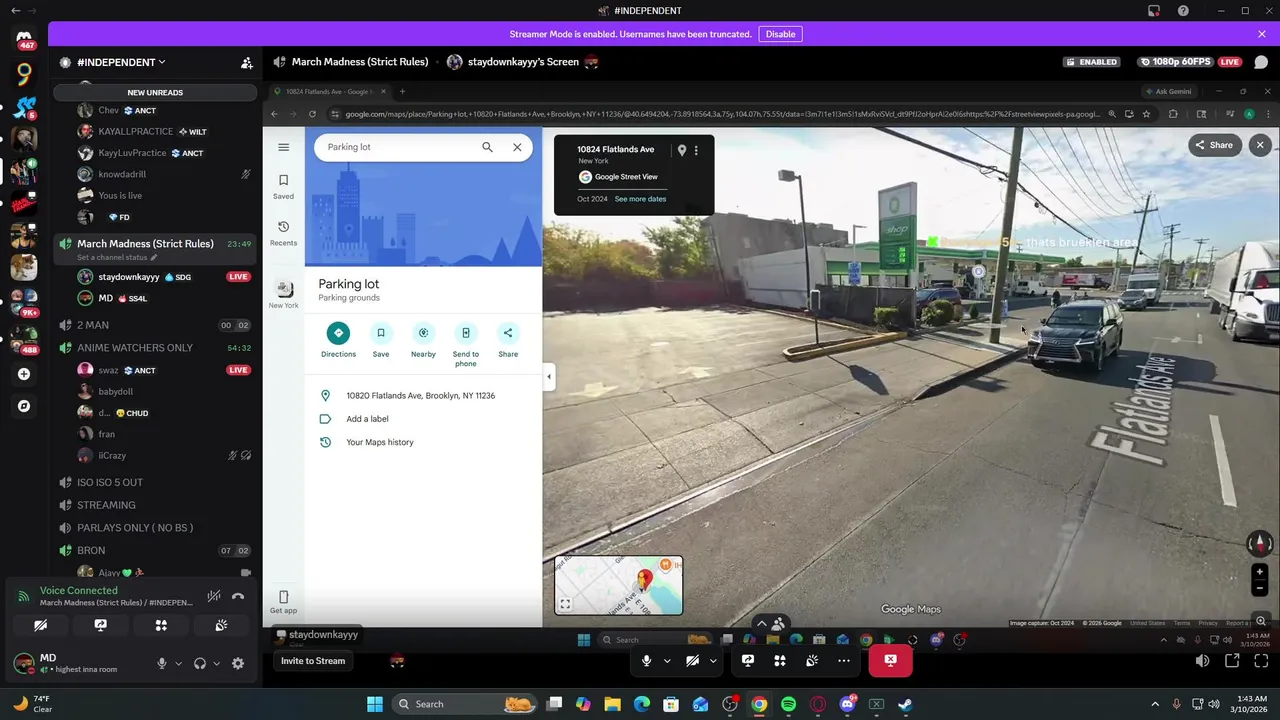Show hidden icons in the Windows system tray
The image size is (1280, 720).
tap(1155, 704)
